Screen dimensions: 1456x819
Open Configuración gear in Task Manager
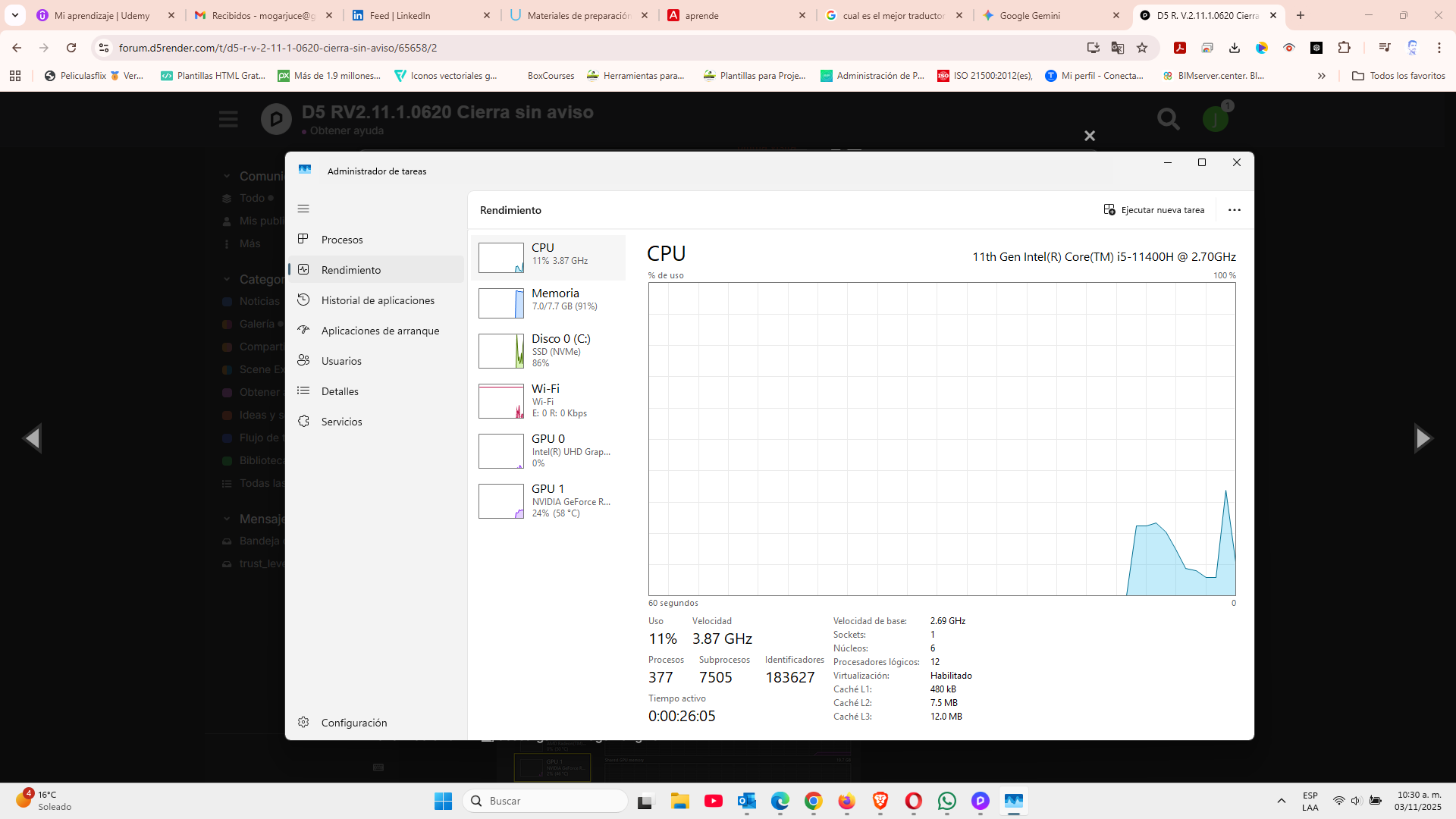coord(303,723)
